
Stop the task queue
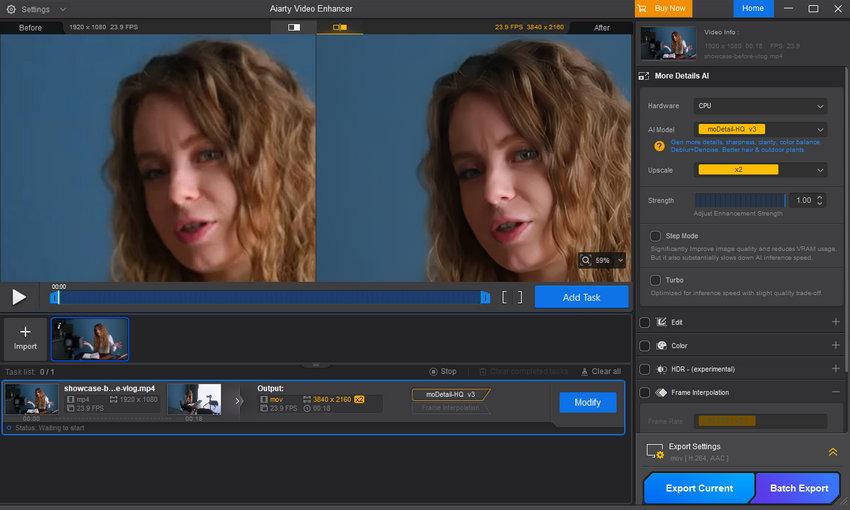pyautogui.click(x=443, y=371)
